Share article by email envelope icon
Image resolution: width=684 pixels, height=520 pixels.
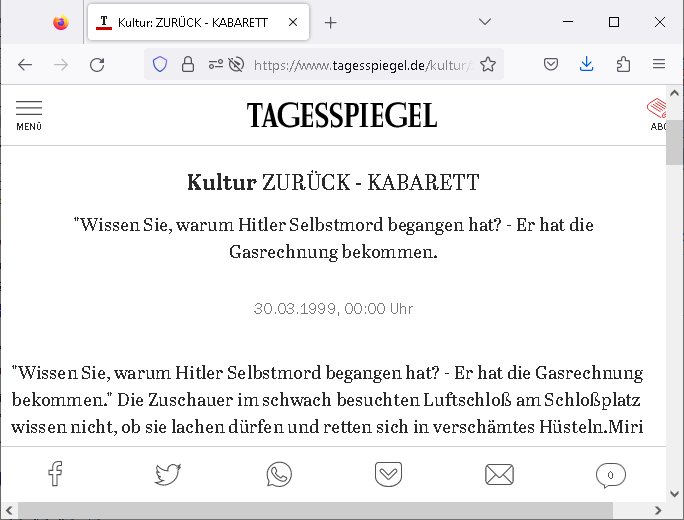[x=499, y=474]
